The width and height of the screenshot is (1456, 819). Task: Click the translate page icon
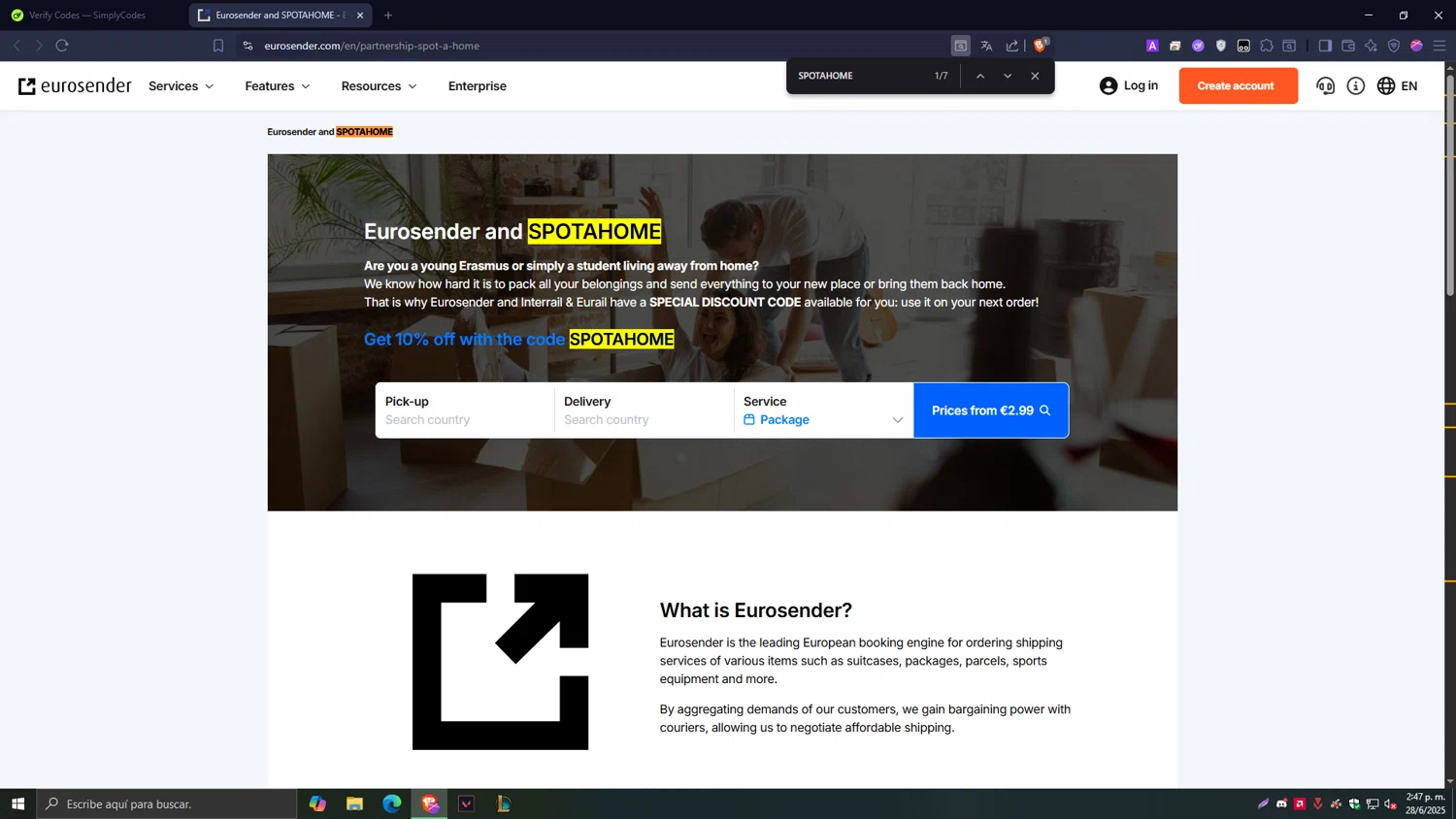986,46
